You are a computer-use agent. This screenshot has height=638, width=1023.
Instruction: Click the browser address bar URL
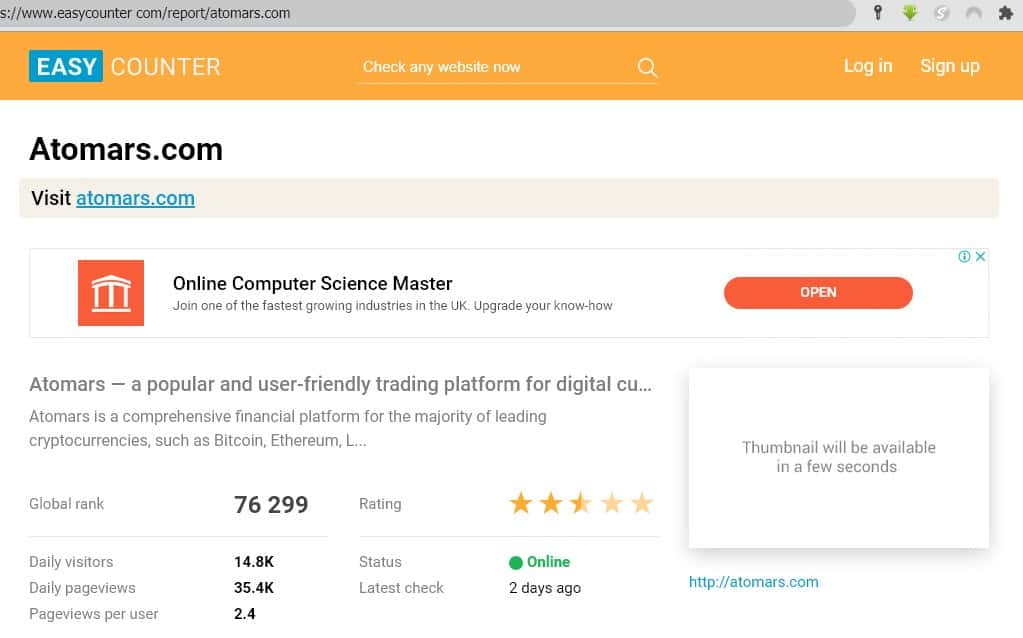pos(400,13)
